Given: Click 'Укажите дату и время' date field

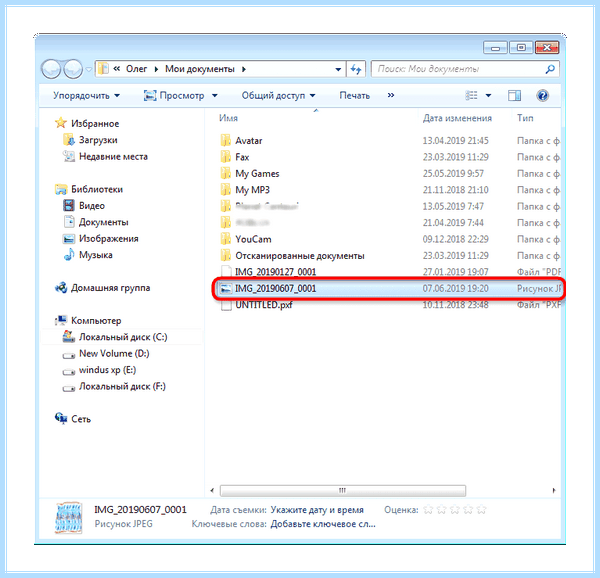Looking at the screenshot, I should tap(317, 510).
